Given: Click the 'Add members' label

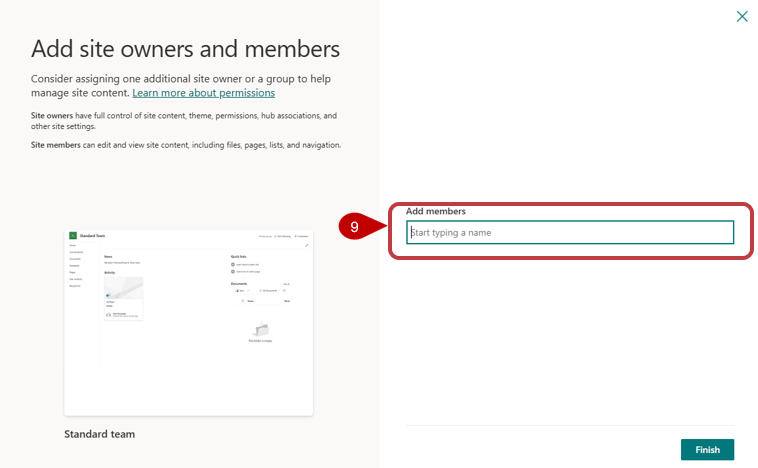Looking at the screenshot, I should click(x=436, y=211).
